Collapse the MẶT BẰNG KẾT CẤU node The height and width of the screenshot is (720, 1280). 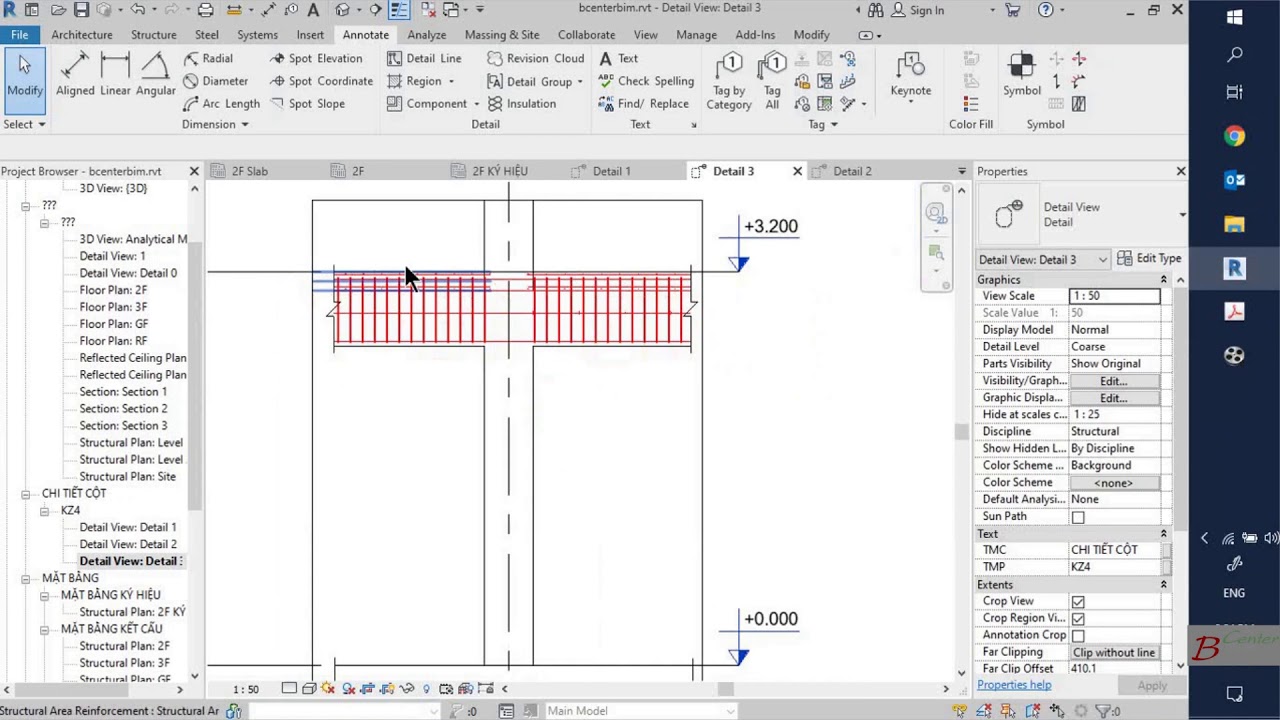coord(45,630)
